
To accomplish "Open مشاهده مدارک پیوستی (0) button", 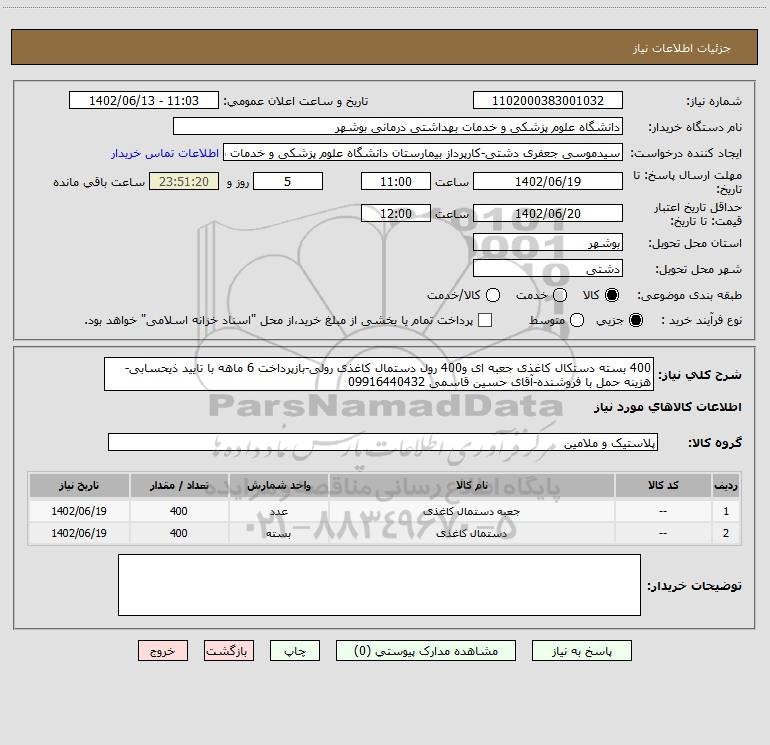I will 426,651.
